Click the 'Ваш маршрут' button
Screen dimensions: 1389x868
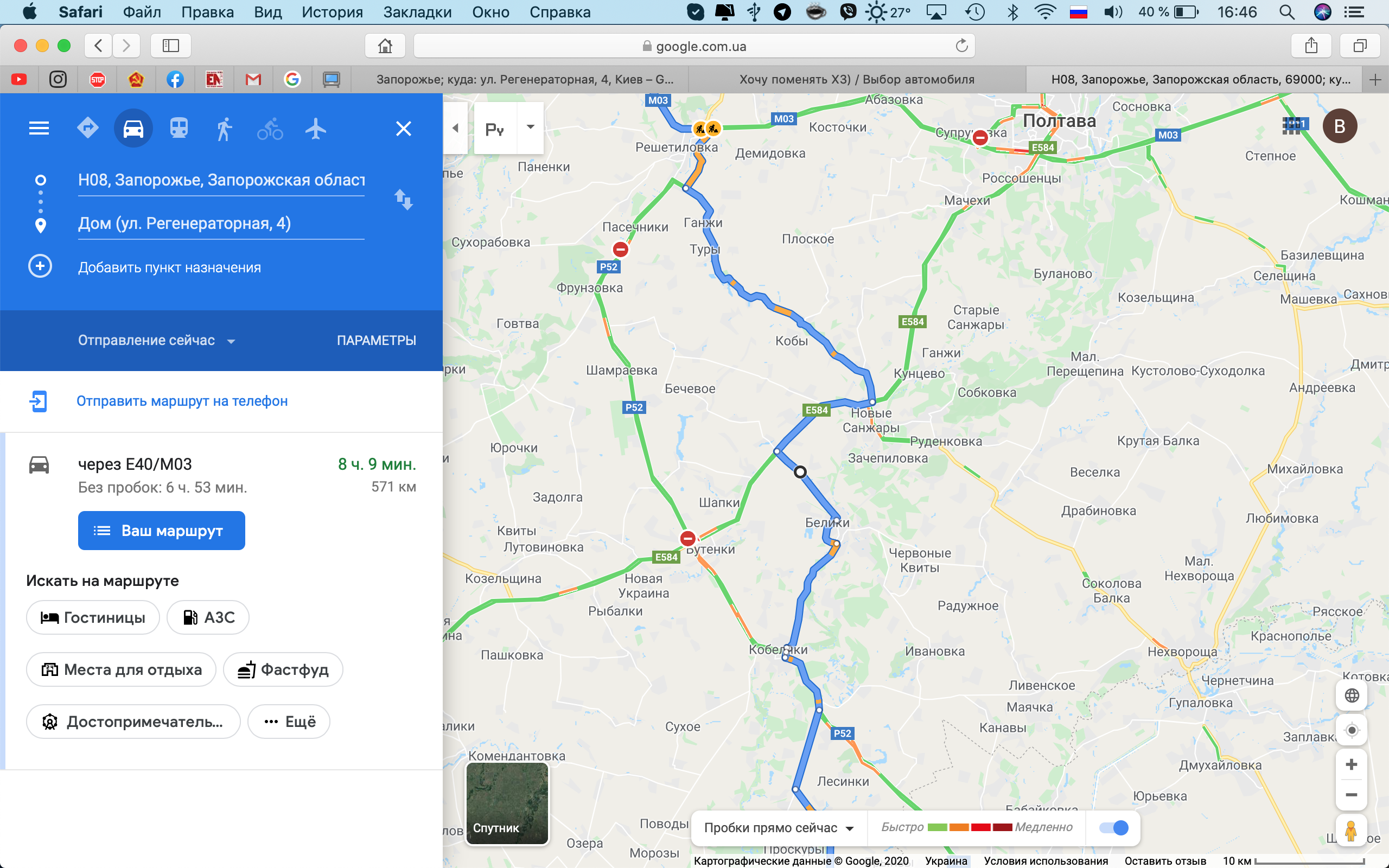(161, 531)
